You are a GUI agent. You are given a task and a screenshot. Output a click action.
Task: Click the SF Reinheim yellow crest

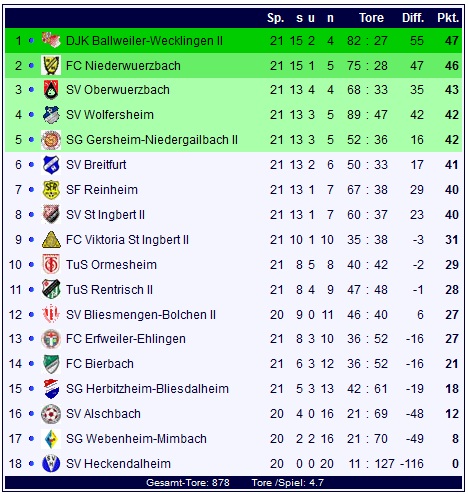[51, 190]
